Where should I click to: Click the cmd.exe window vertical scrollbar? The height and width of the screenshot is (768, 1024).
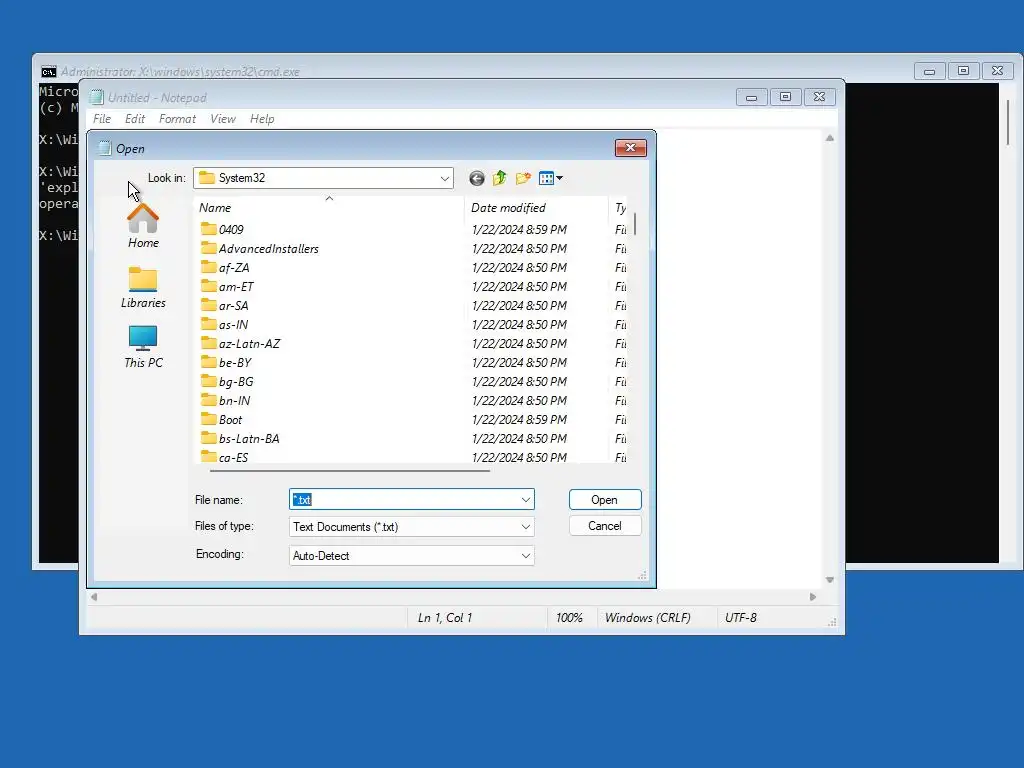click(1008, 121)
